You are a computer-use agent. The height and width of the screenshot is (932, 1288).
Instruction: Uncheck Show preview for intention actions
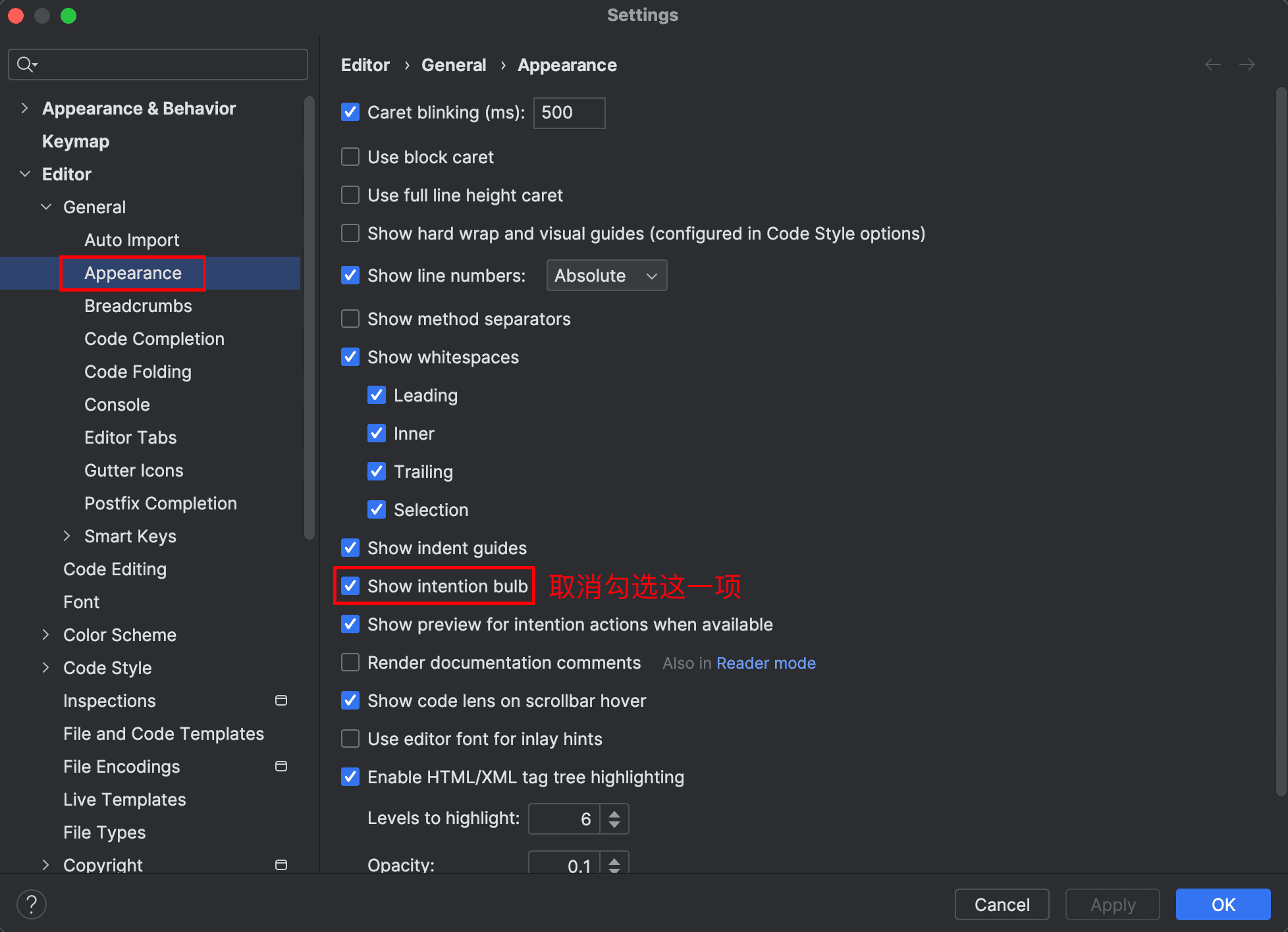[x=350, y=624]
